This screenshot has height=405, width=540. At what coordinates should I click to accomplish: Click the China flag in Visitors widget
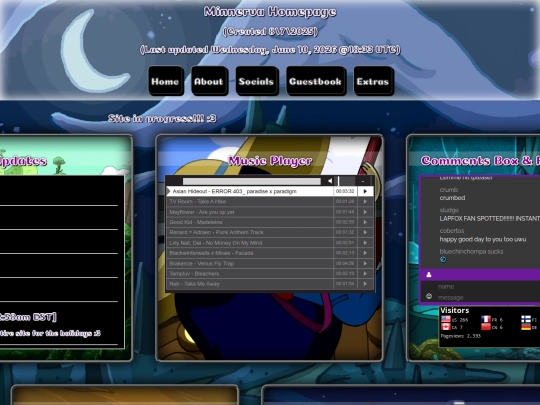tap(486, 327)
